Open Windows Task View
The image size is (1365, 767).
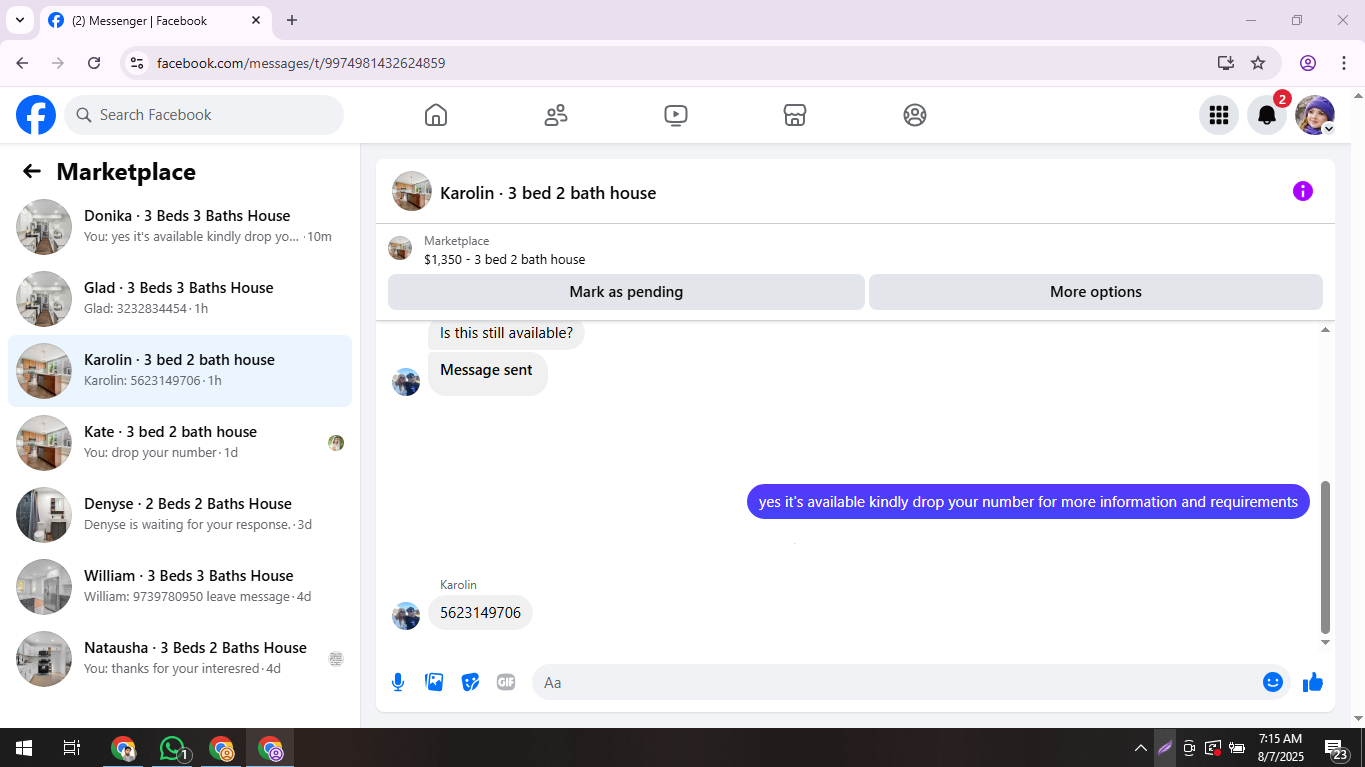[x=72, y=747]
